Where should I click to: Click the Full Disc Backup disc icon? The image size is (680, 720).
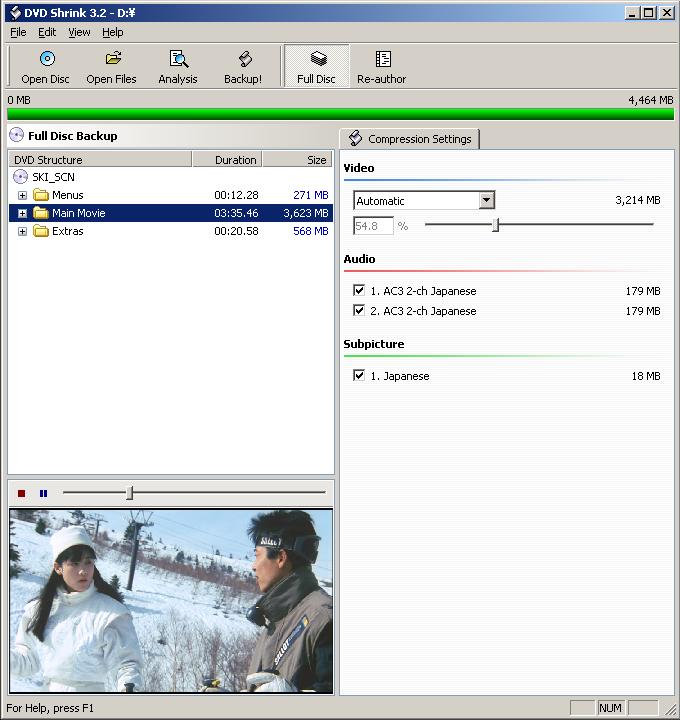pyautogui.click(x=17, y=135)
